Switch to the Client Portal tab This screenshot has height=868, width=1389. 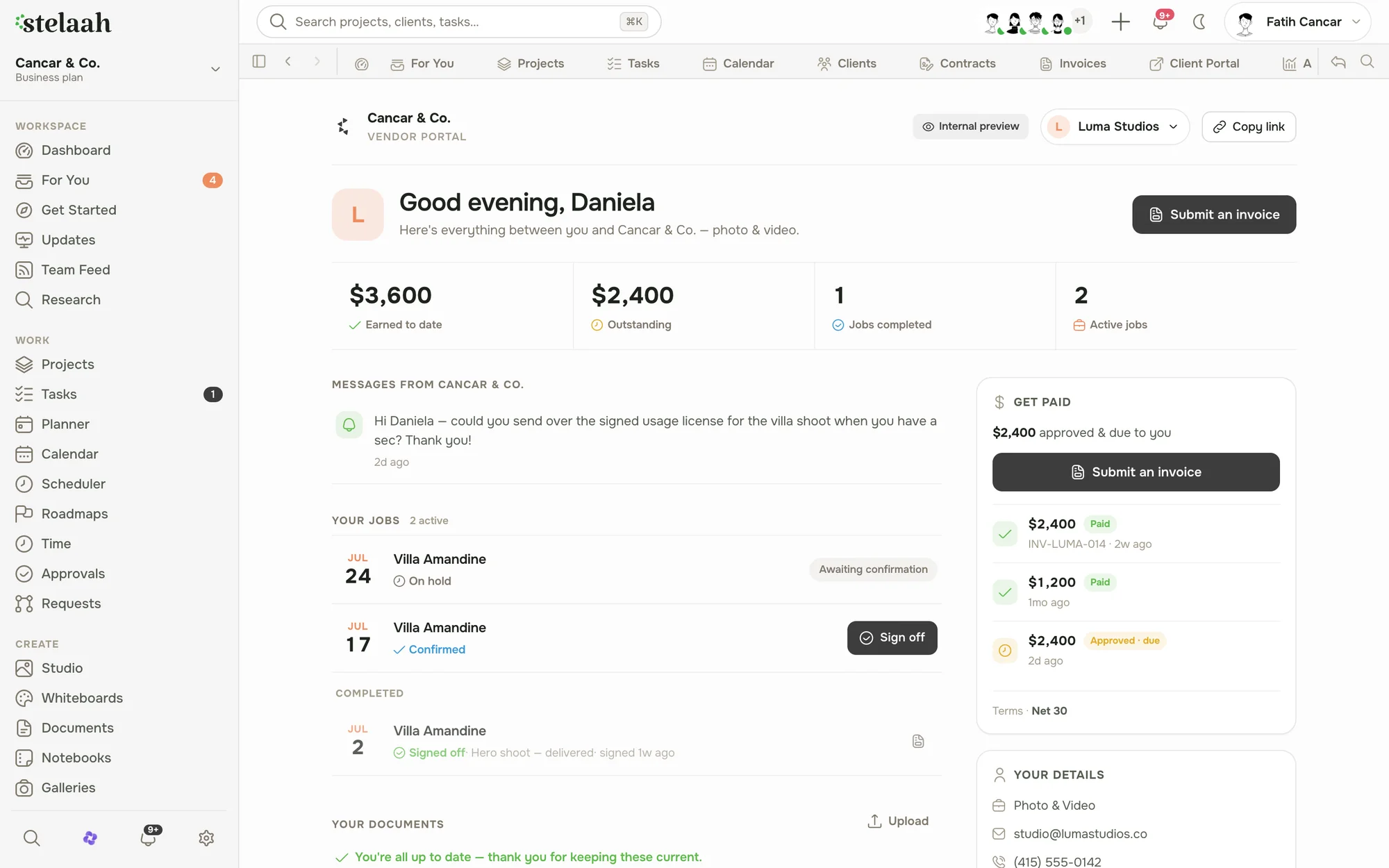pyautogui.click(x=1195, y=64)
